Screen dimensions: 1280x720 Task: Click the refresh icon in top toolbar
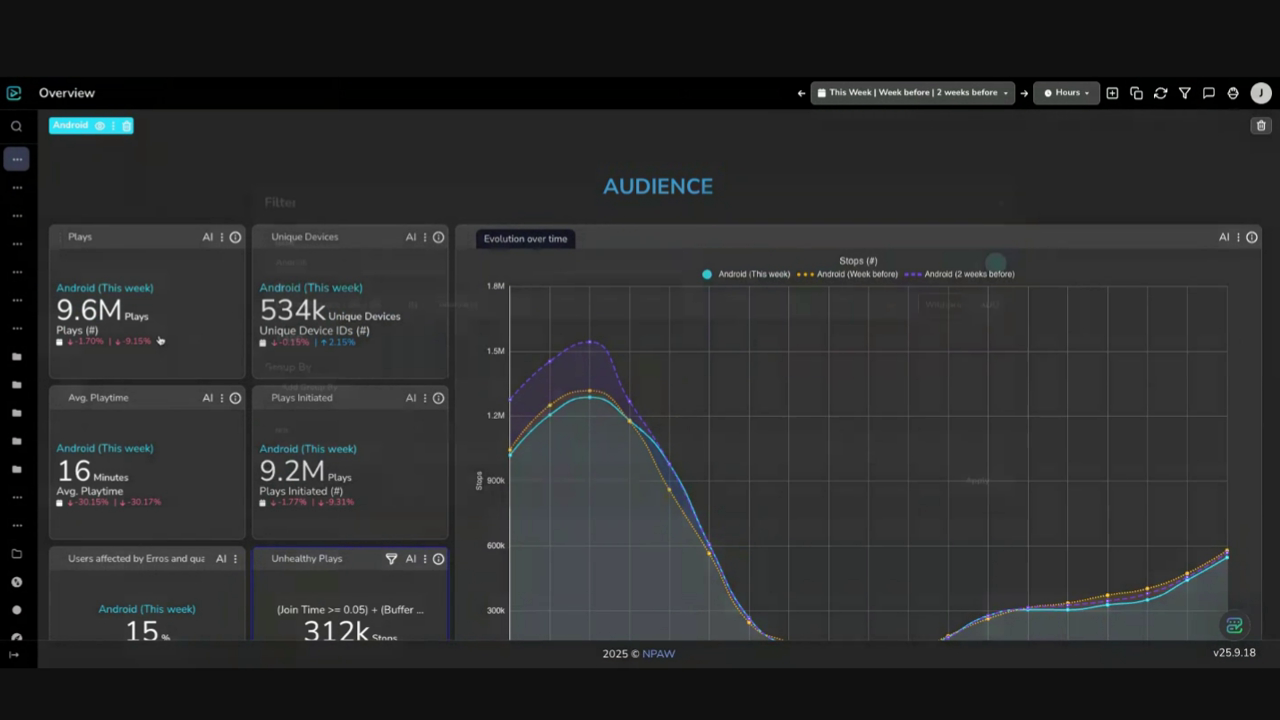[x=1160, y=93]
